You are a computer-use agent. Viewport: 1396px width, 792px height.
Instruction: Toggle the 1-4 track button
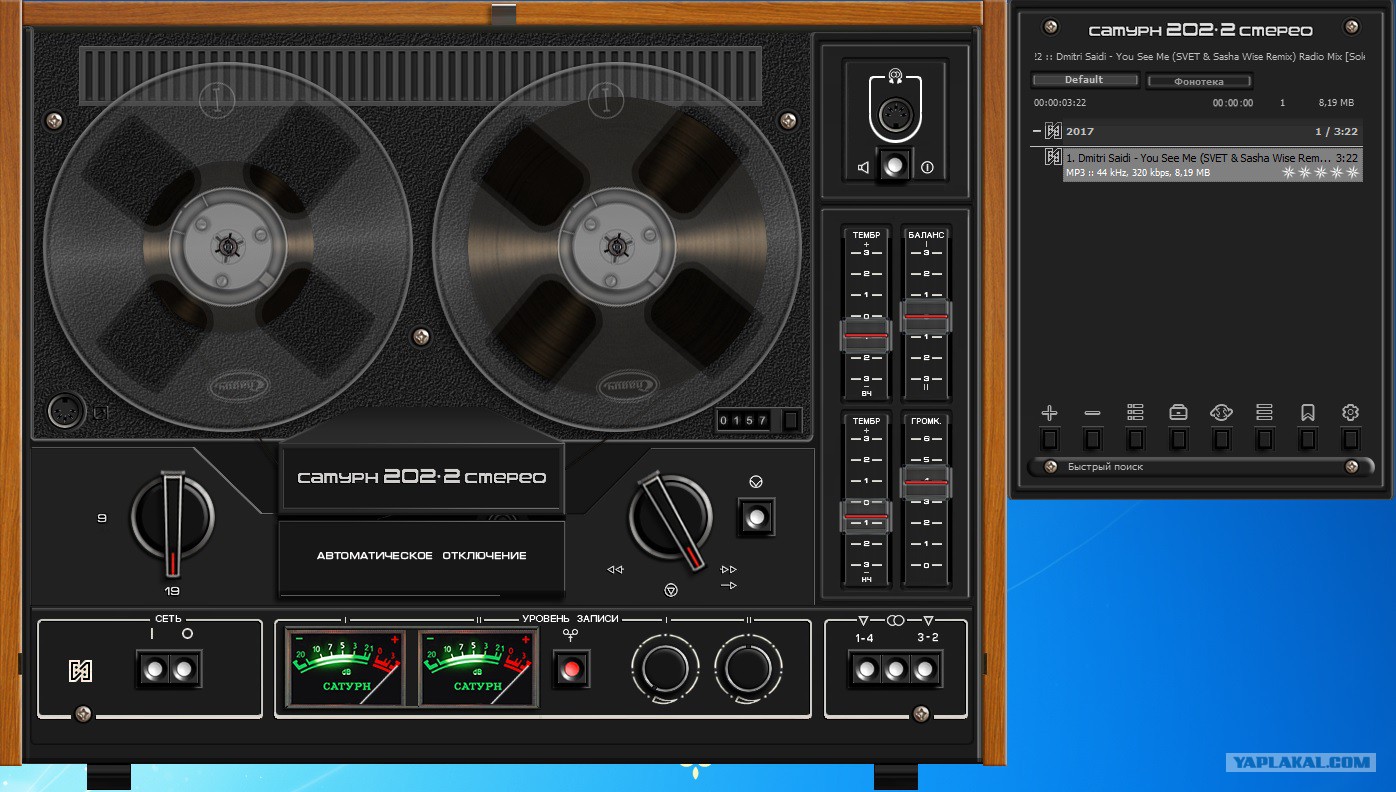[866, 669]
